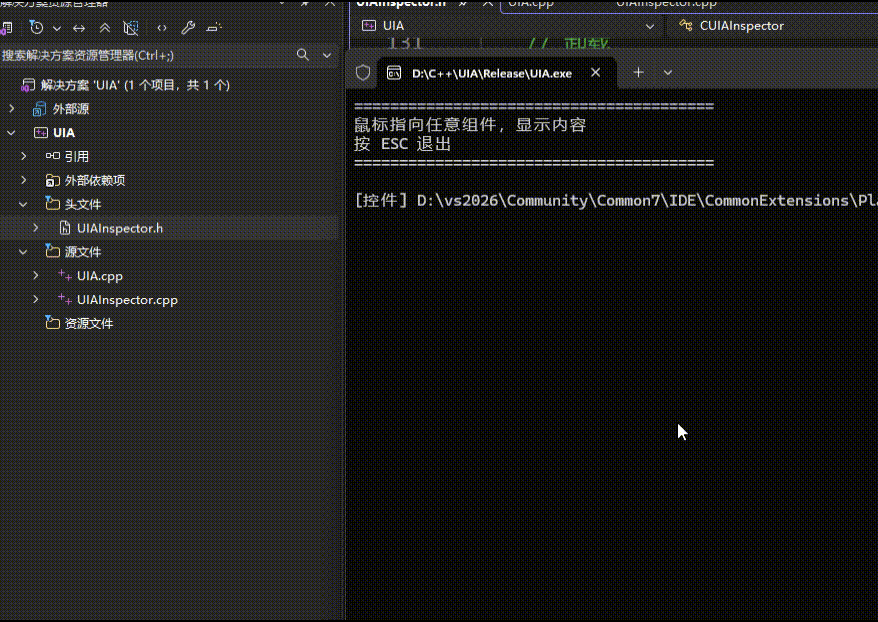Switch to the UIAInspector.cpp editor tab
Image resolution: width=878 pixels, height=622 pixels.
(666, 4)
